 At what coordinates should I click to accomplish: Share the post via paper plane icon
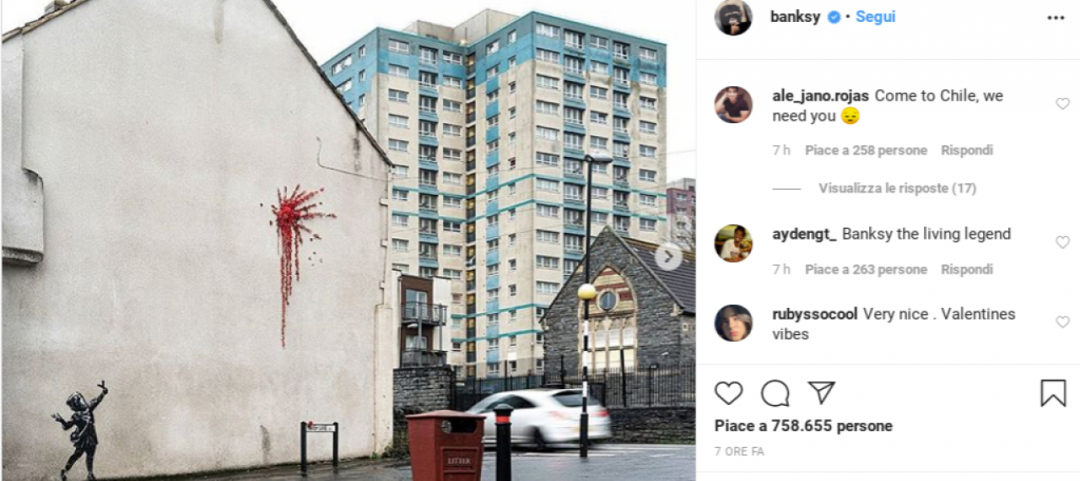point(821,393)
